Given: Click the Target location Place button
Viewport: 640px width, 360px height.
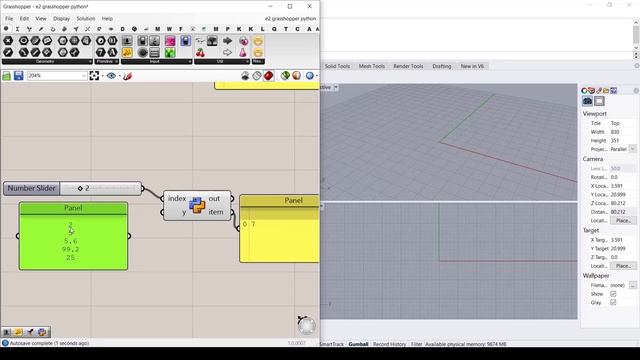Looking at the screenshot, I should 623,266.
